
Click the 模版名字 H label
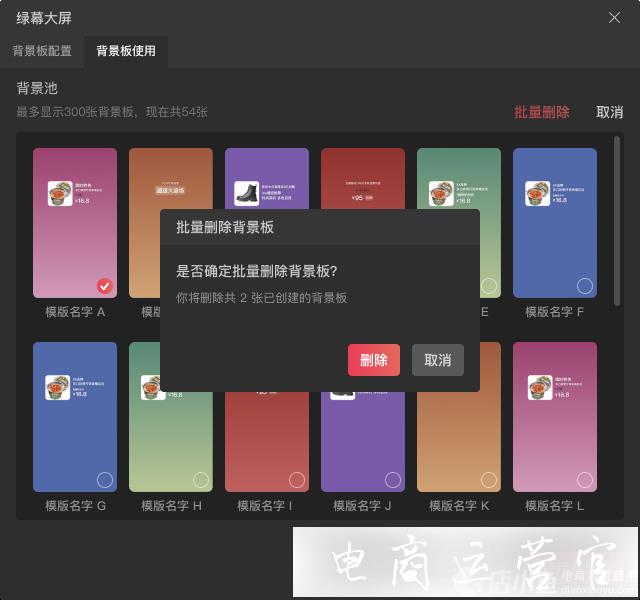point(171,506)
